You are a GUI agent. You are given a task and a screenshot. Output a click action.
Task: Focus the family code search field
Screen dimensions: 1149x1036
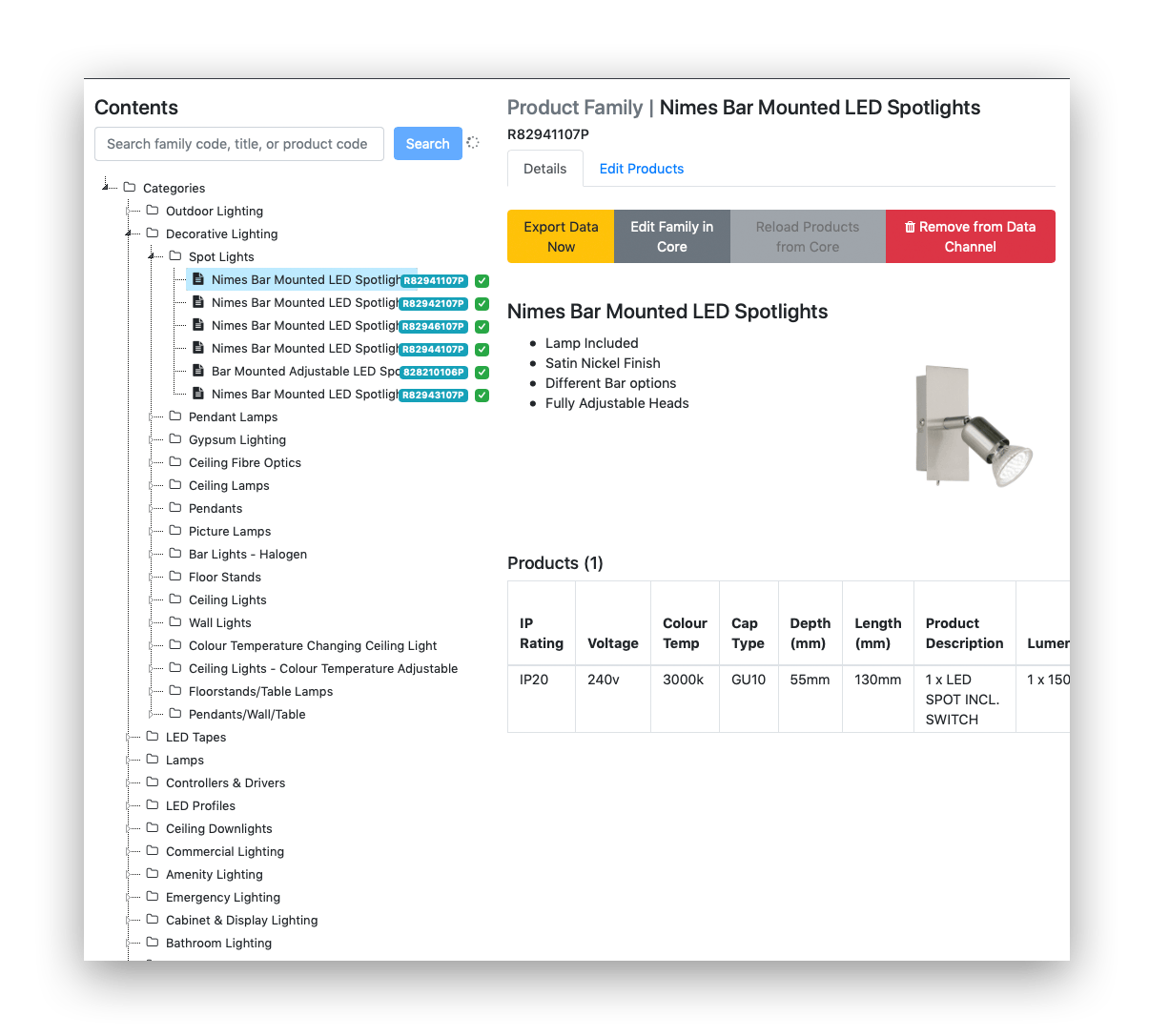pos(239,144)
